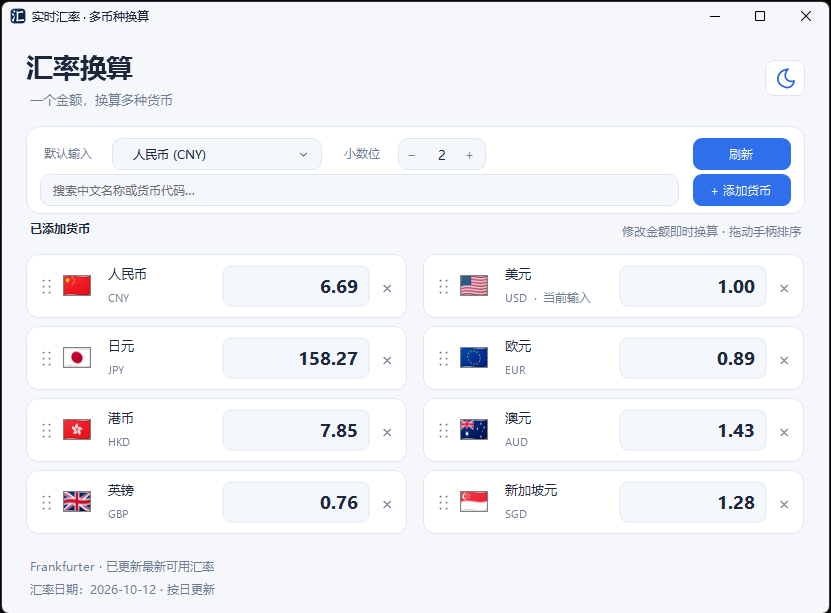Remove the 港币 HKD card

pyautogui.click(x=387, y=432)
